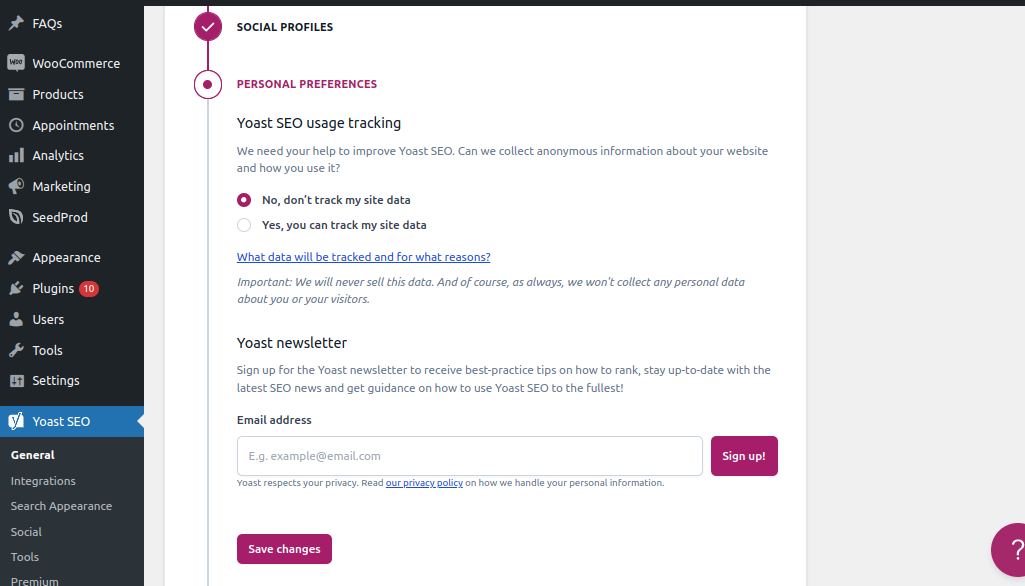Click the Marketing megaphone icon
The height and width of the screenshot is (586, 1025).
tap(16, 186)
